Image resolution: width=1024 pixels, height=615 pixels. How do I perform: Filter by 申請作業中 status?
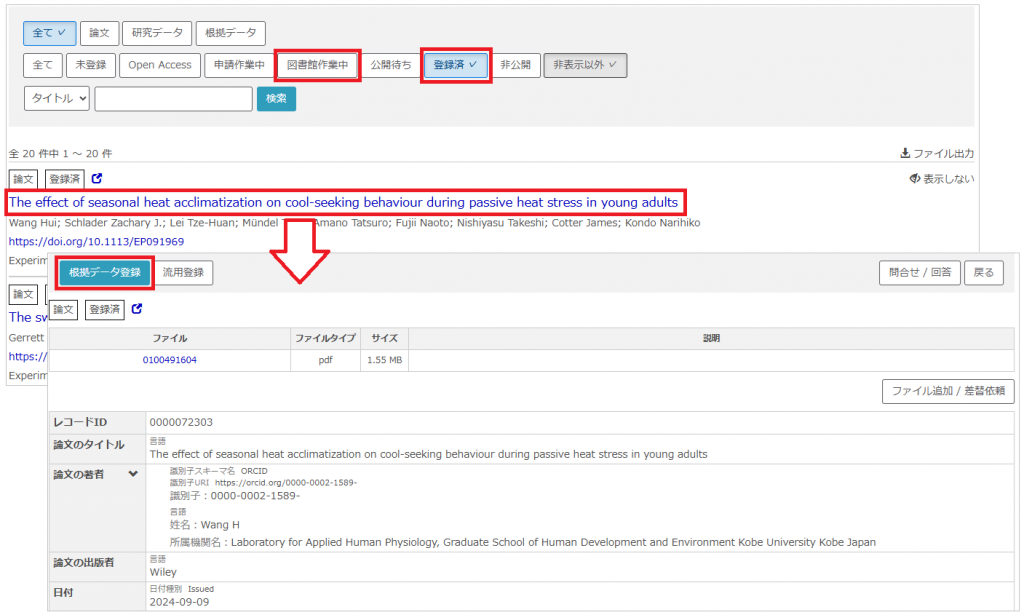239,65
